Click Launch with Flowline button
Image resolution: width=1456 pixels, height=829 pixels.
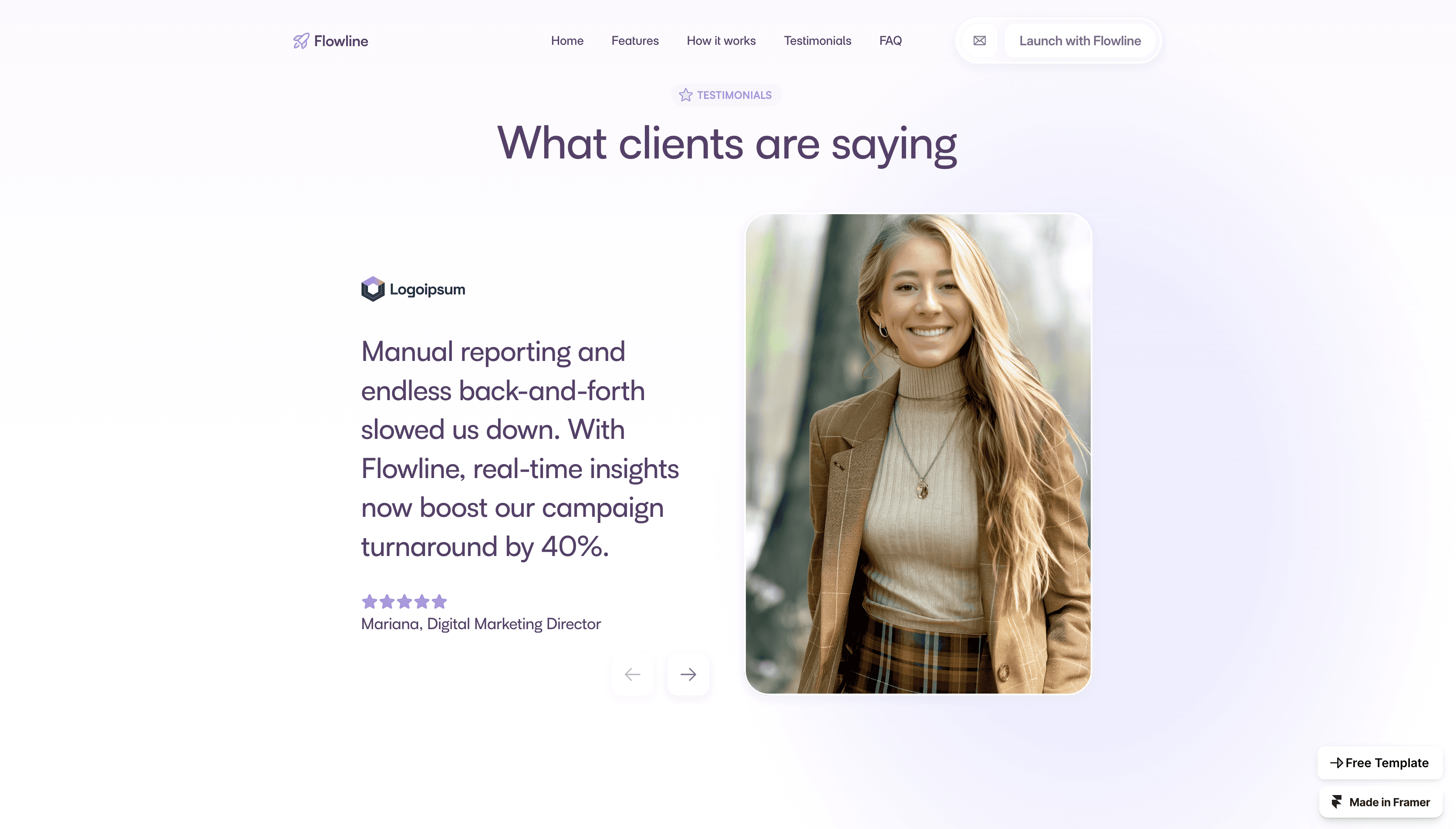1080,41
